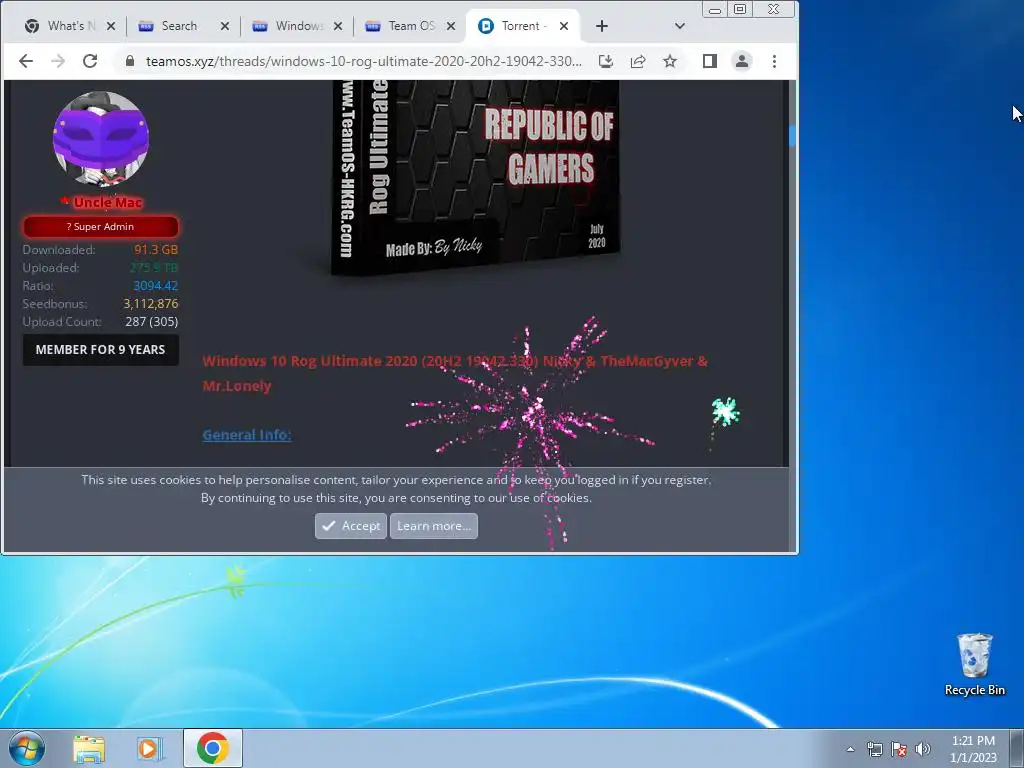This screenshot has width=1024, height=768.
Task: Click the Ratio 3094.42 value
Action: 155,285
